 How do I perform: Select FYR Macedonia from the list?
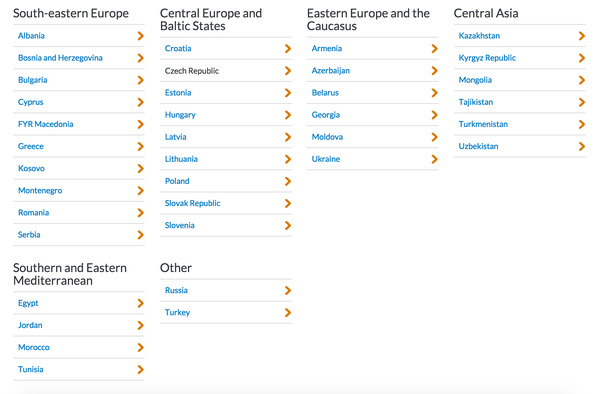point(46,124)
